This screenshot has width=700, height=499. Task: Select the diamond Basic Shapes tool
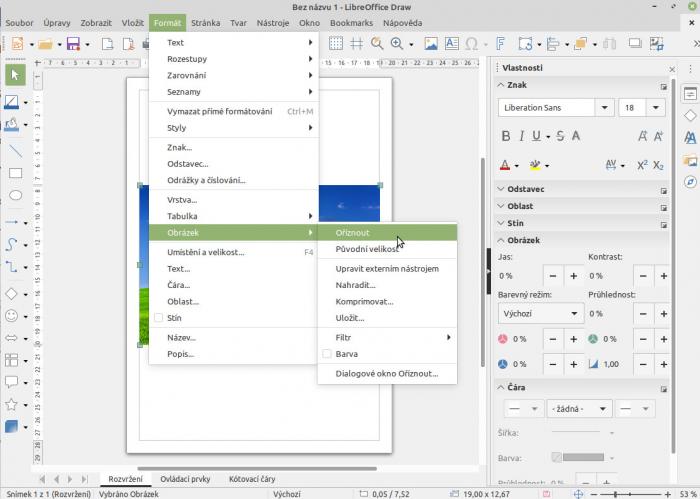point(12,294)
